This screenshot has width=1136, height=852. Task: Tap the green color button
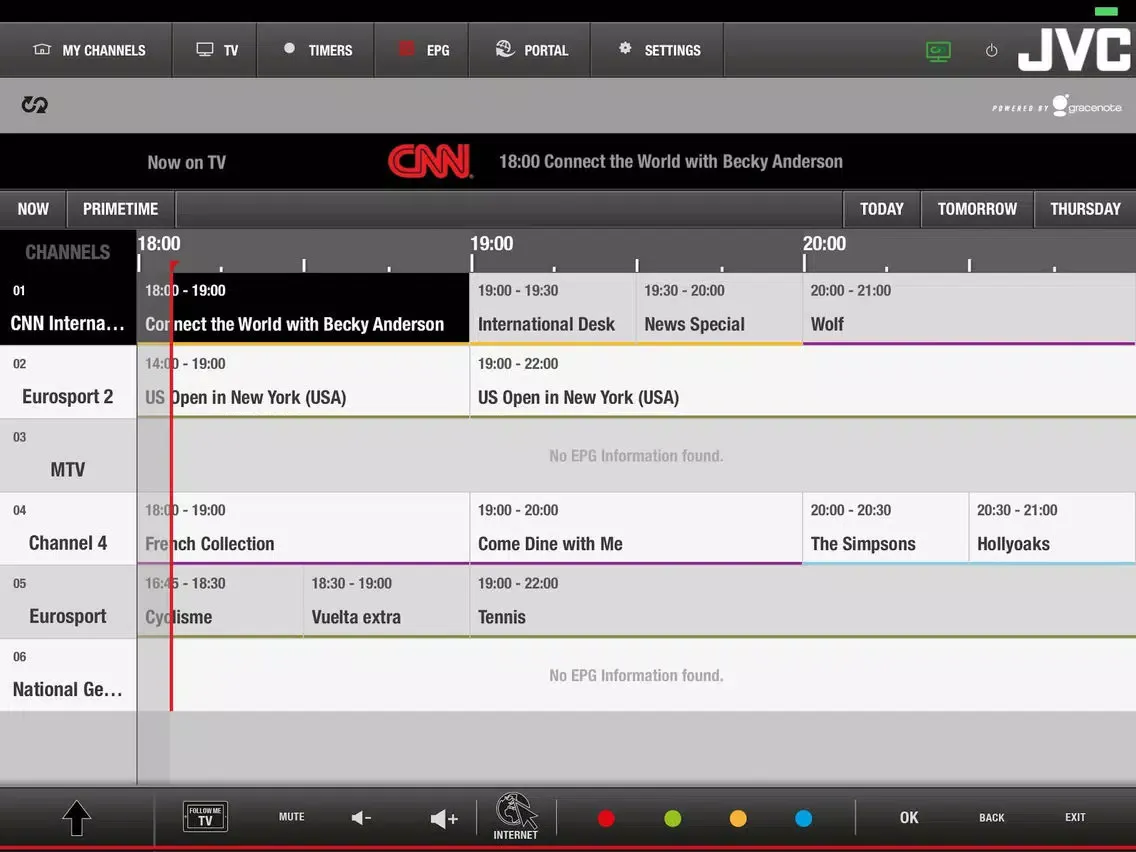click(672, 818)
